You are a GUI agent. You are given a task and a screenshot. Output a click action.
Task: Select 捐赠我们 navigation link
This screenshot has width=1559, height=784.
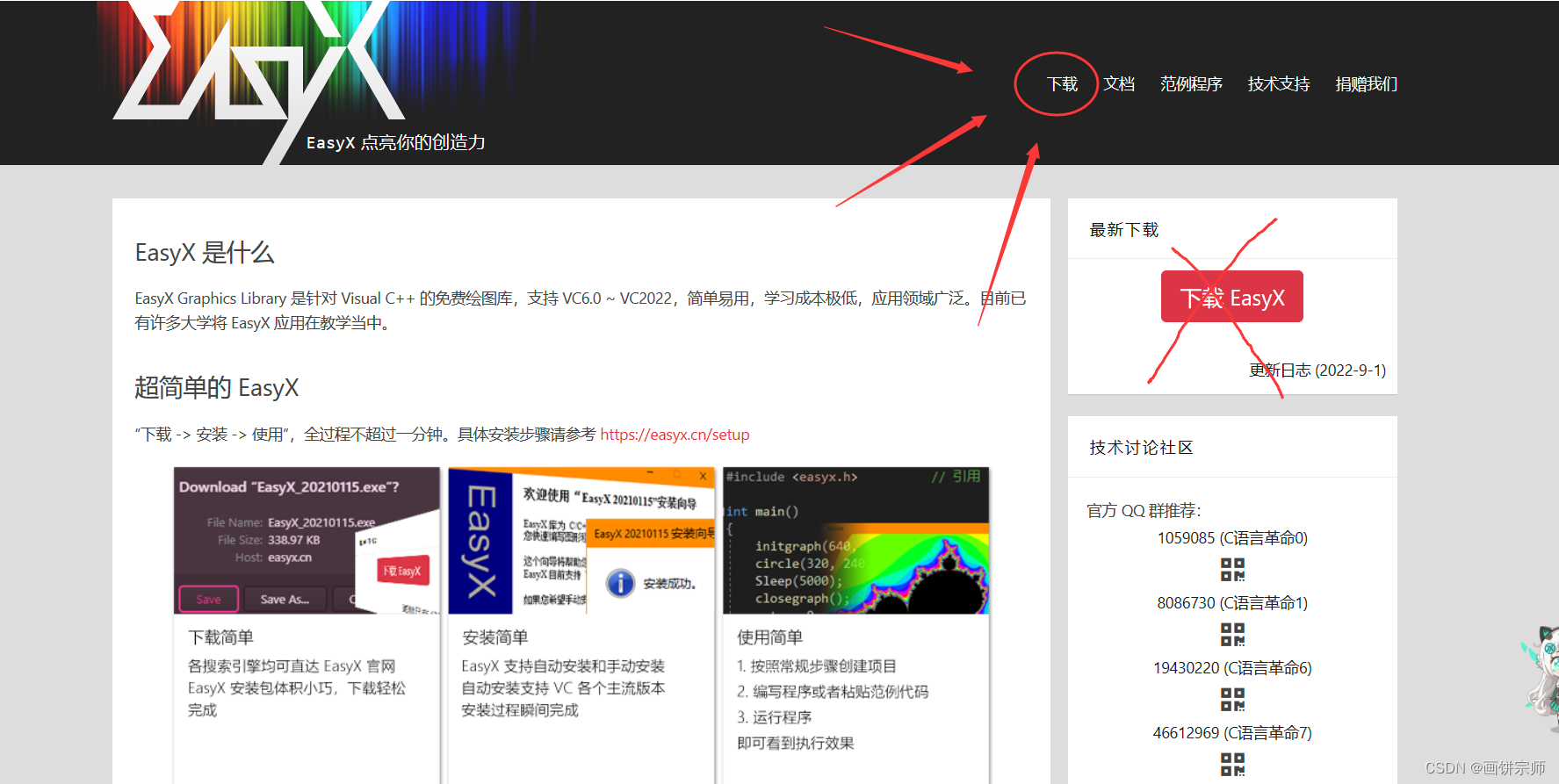1366,84
